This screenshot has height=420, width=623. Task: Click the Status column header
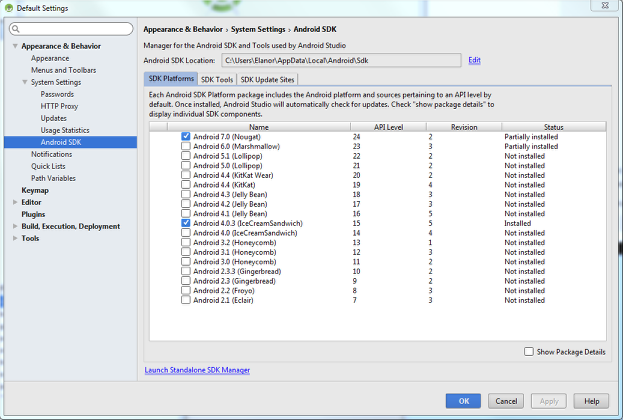(553, 127)
